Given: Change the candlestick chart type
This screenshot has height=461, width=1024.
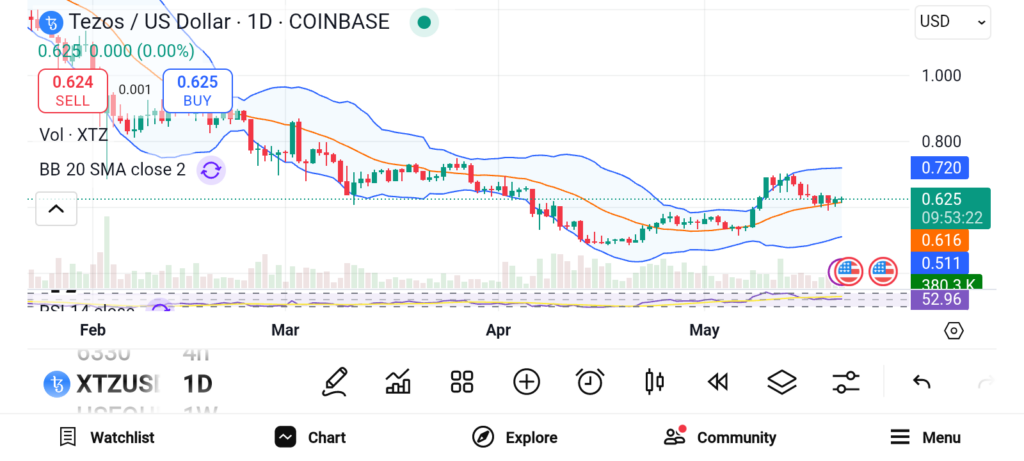Looking at the screenshot, I should tap(654, 382).
